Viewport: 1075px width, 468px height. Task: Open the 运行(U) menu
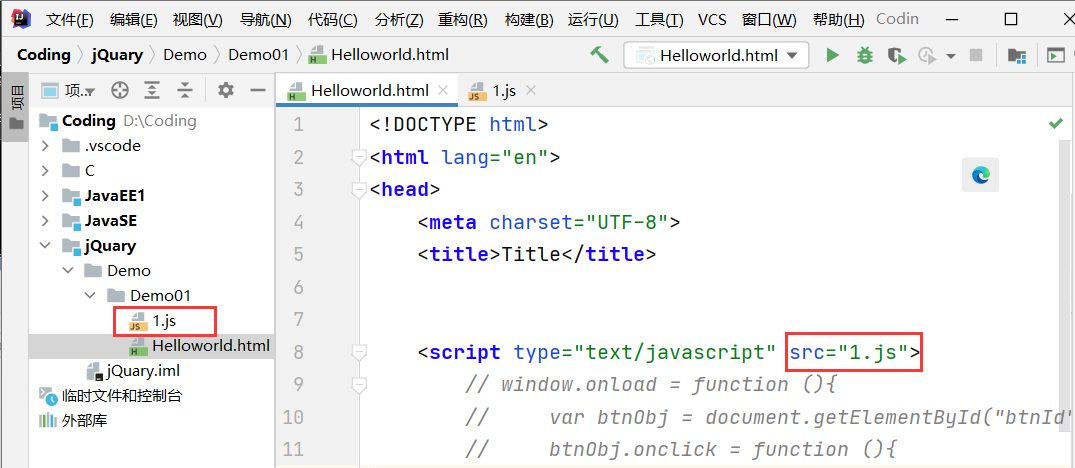[593, 19]
